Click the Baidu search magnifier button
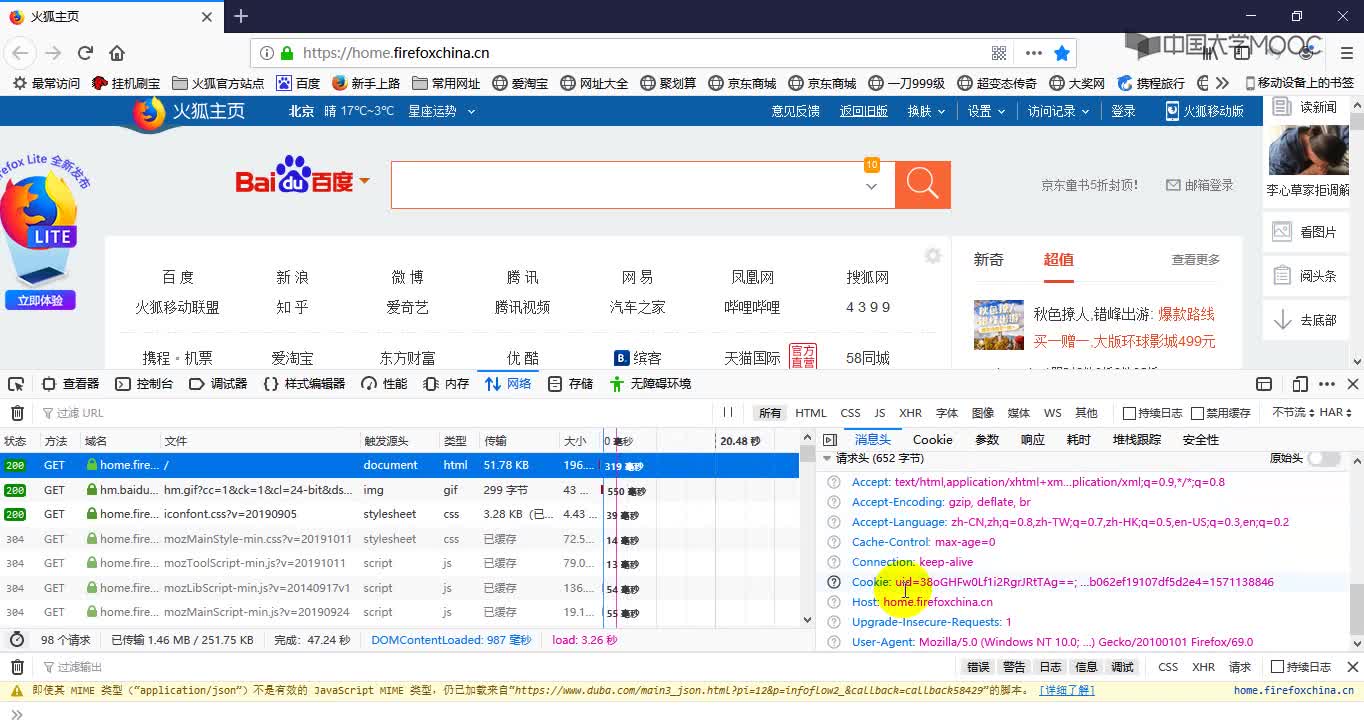Screen dimensions: 1364x728 coord(922,184)
